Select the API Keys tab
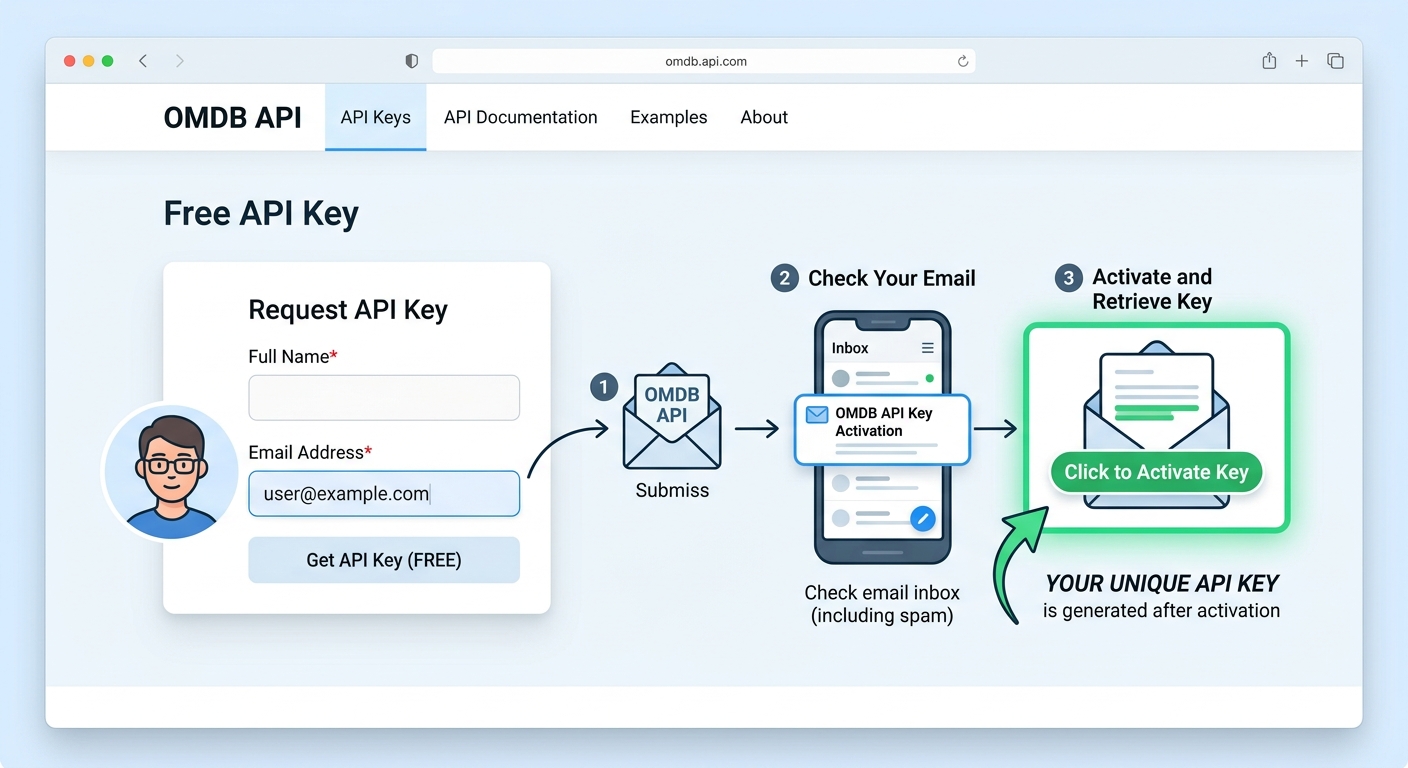 point(375,117)
